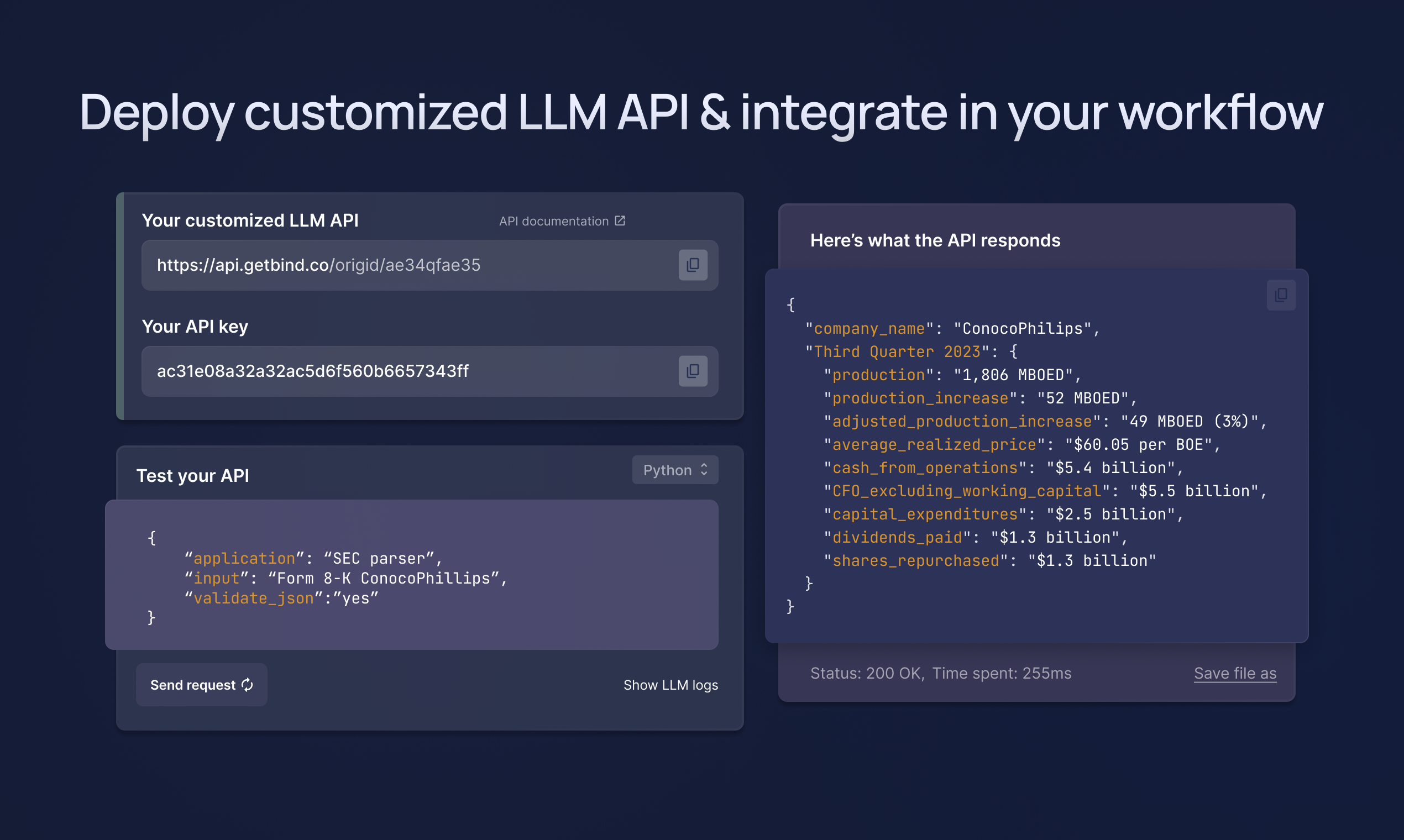1404x840 pixels.
Task: Click the external link icon beside API documentation
Action: tap(620, 221)
